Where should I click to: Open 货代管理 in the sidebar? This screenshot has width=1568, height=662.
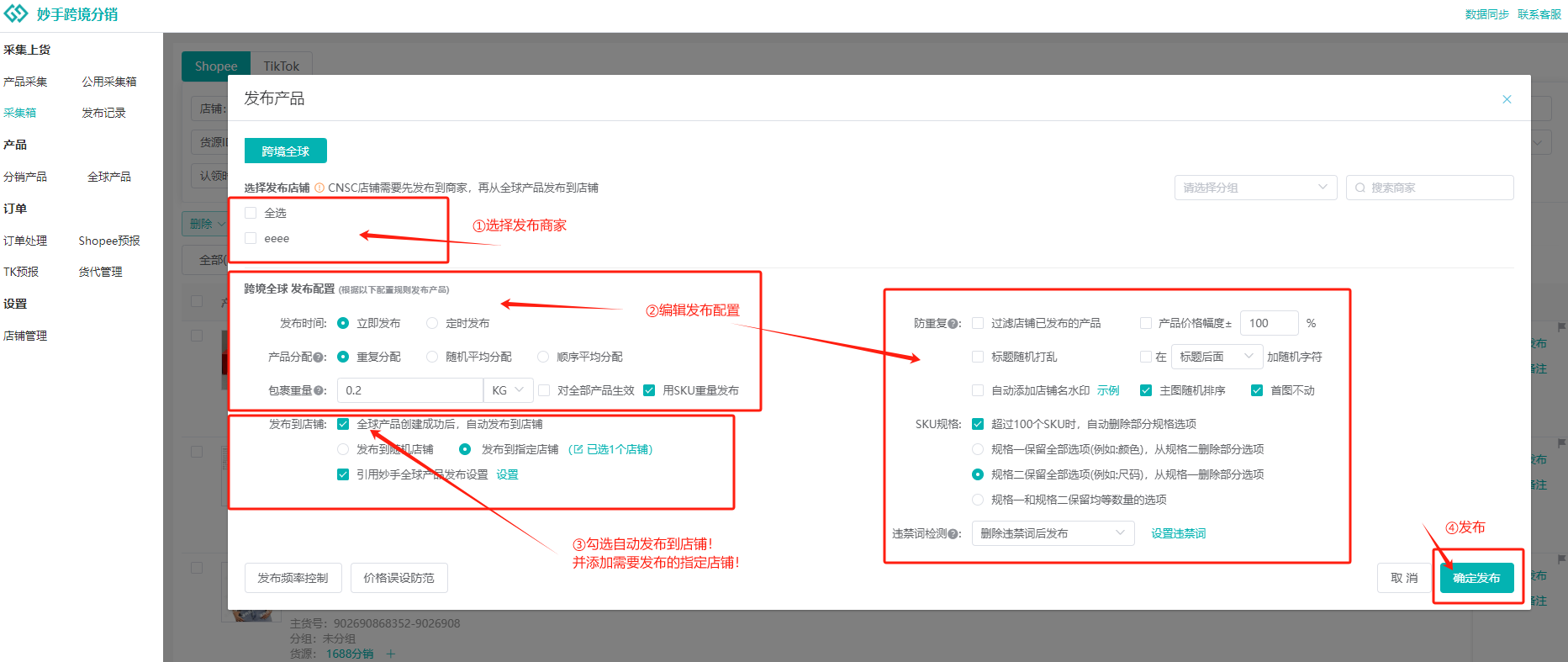click(100, 272)
